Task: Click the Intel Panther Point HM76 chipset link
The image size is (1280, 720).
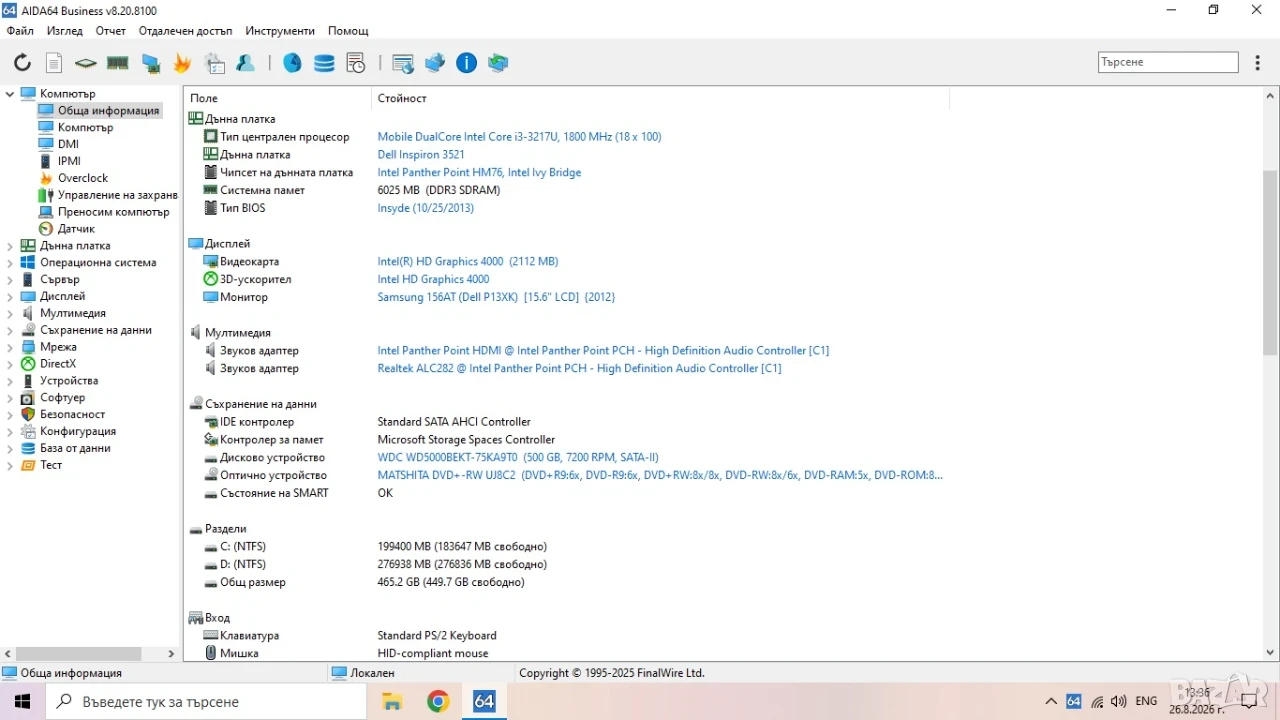Action: tap(479, 172)
